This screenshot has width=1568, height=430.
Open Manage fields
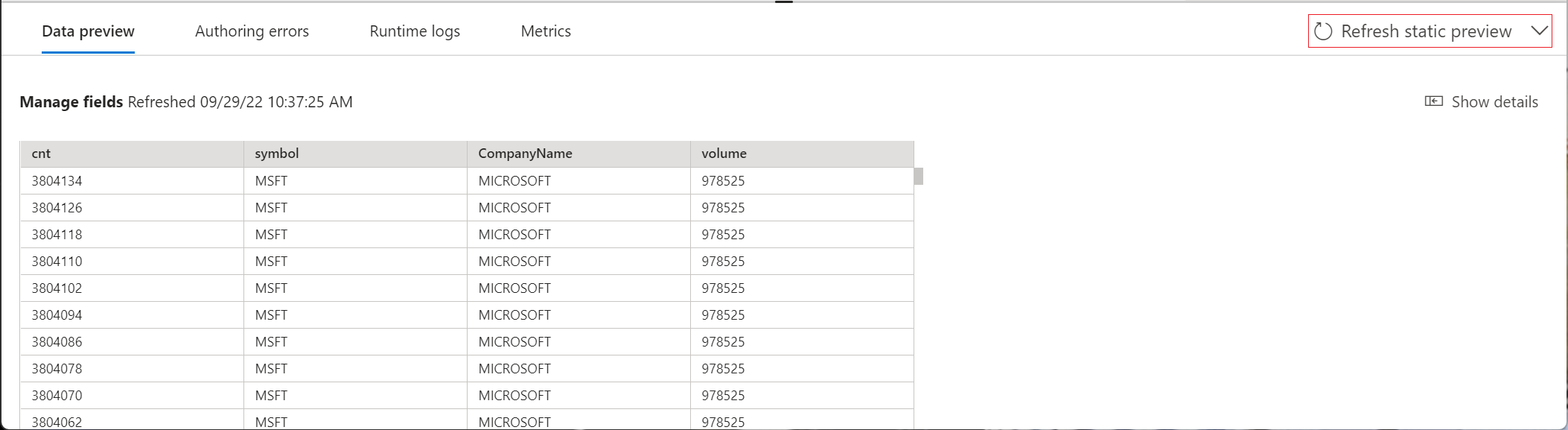click(x=71, y=101)
